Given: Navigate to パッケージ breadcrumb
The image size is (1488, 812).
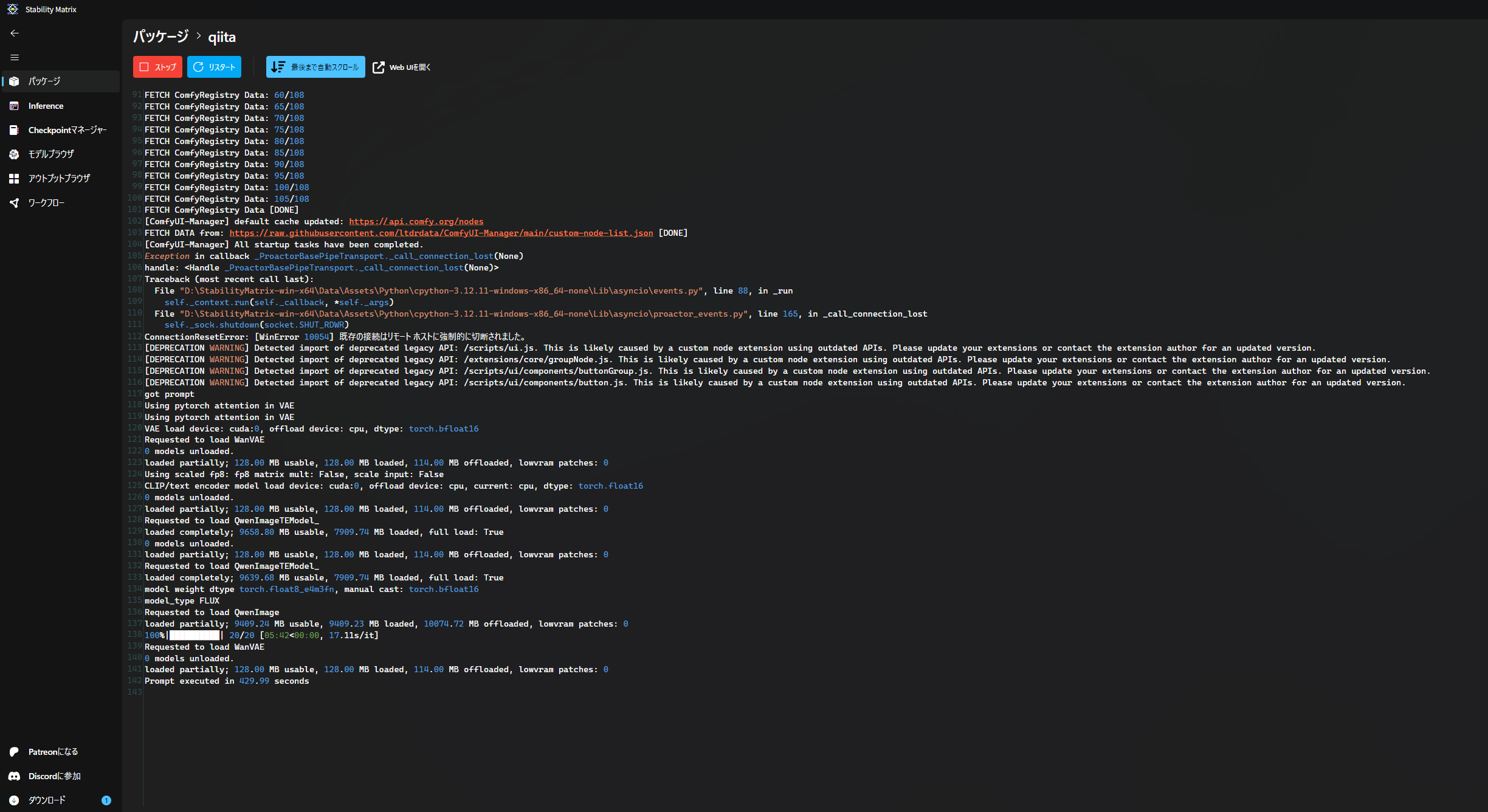Looking at the screenshot, I should pyautogui.click(x=160, y=37).
